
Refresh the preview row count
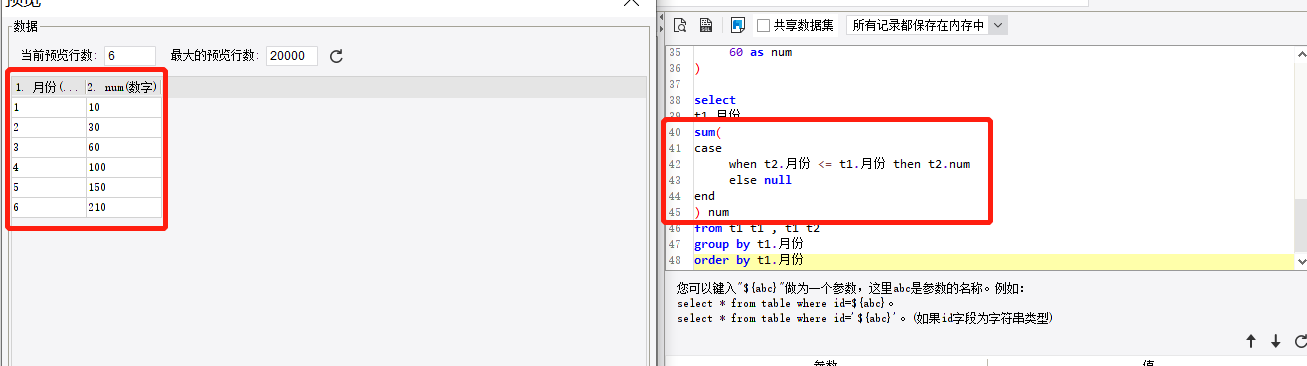336,56
